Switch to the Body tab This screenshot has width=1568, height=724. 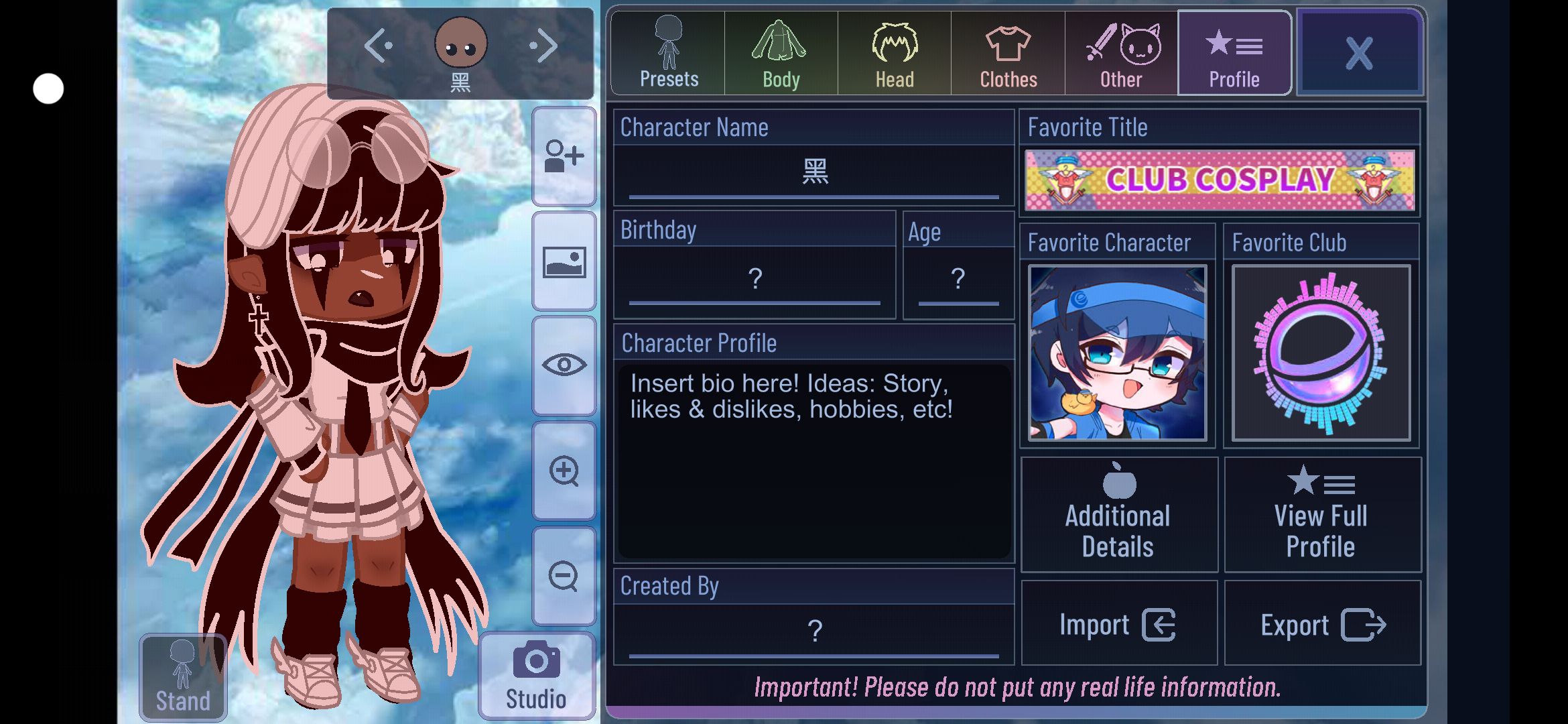(781, 53)
